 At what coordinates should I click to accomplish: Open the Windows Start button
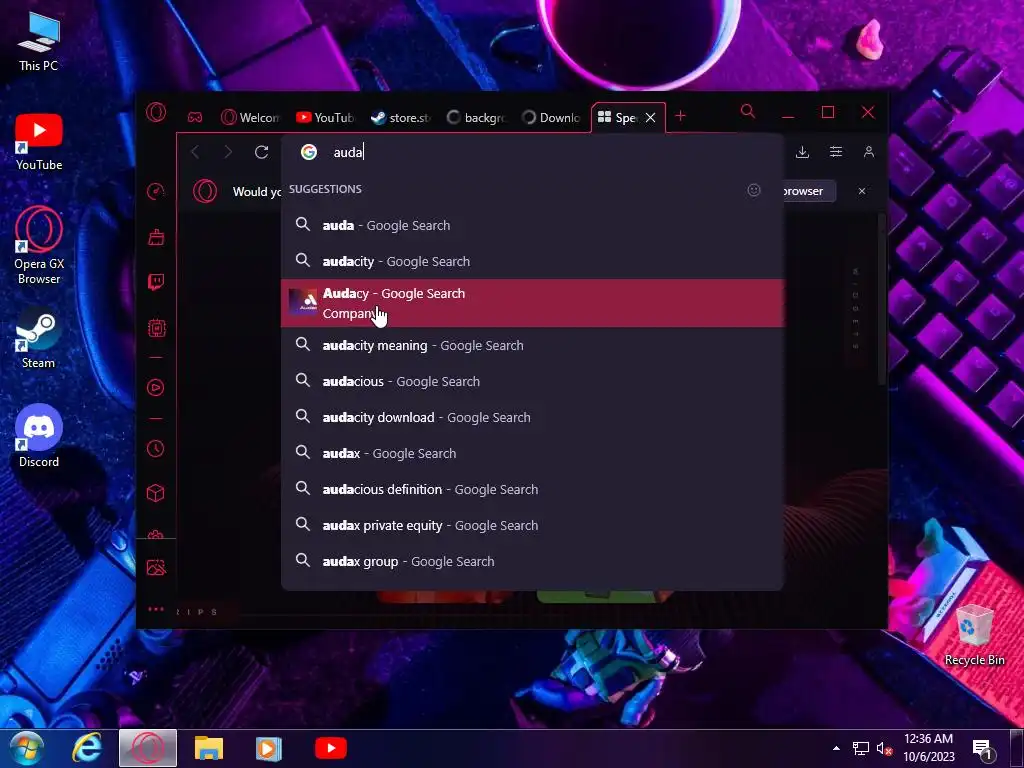[25, 748]
